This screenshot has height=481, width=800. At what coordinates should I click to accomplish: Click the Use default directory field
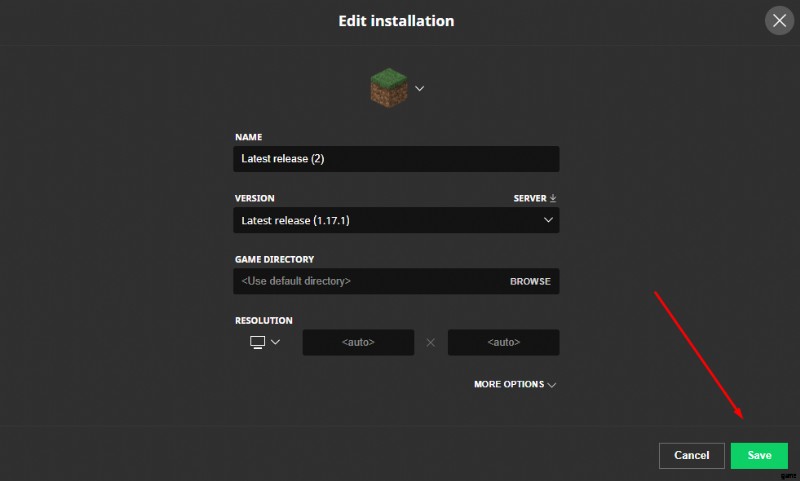tap(370, 281)
